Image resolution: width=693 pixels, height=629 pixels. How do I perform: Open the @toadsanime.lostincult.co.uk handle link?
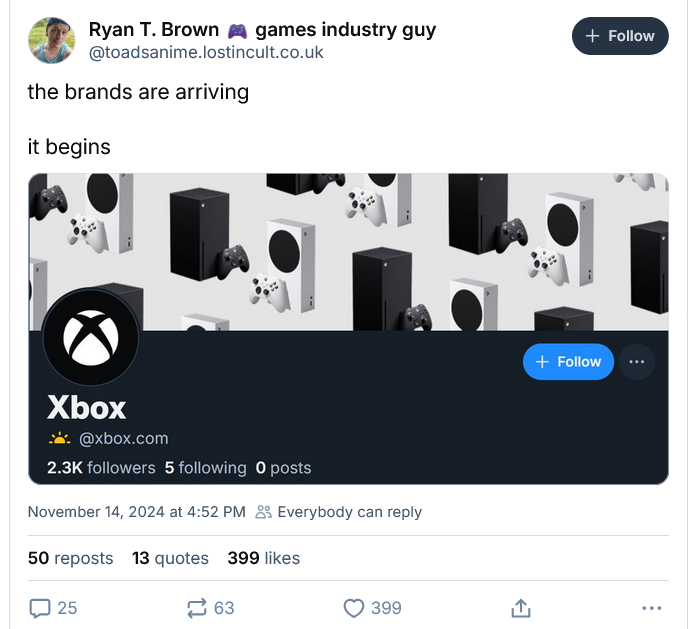point(206,53)
